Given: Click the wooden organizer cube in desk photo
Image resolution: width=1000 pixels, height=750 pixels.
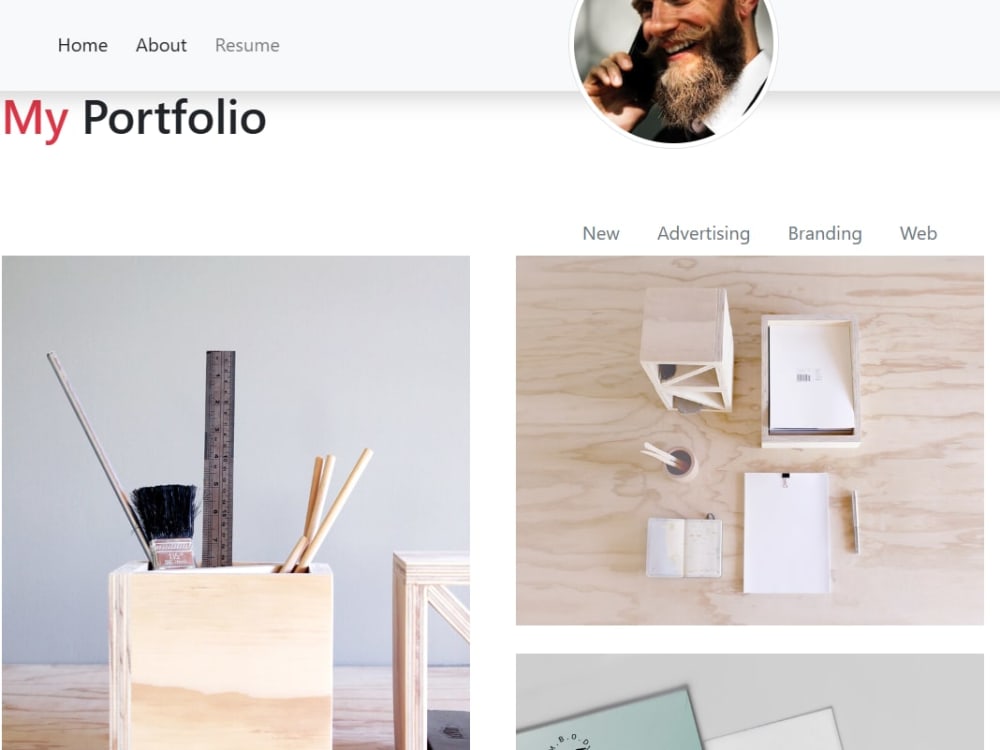Looking at the screenshot, I should [x=687, y=349].
